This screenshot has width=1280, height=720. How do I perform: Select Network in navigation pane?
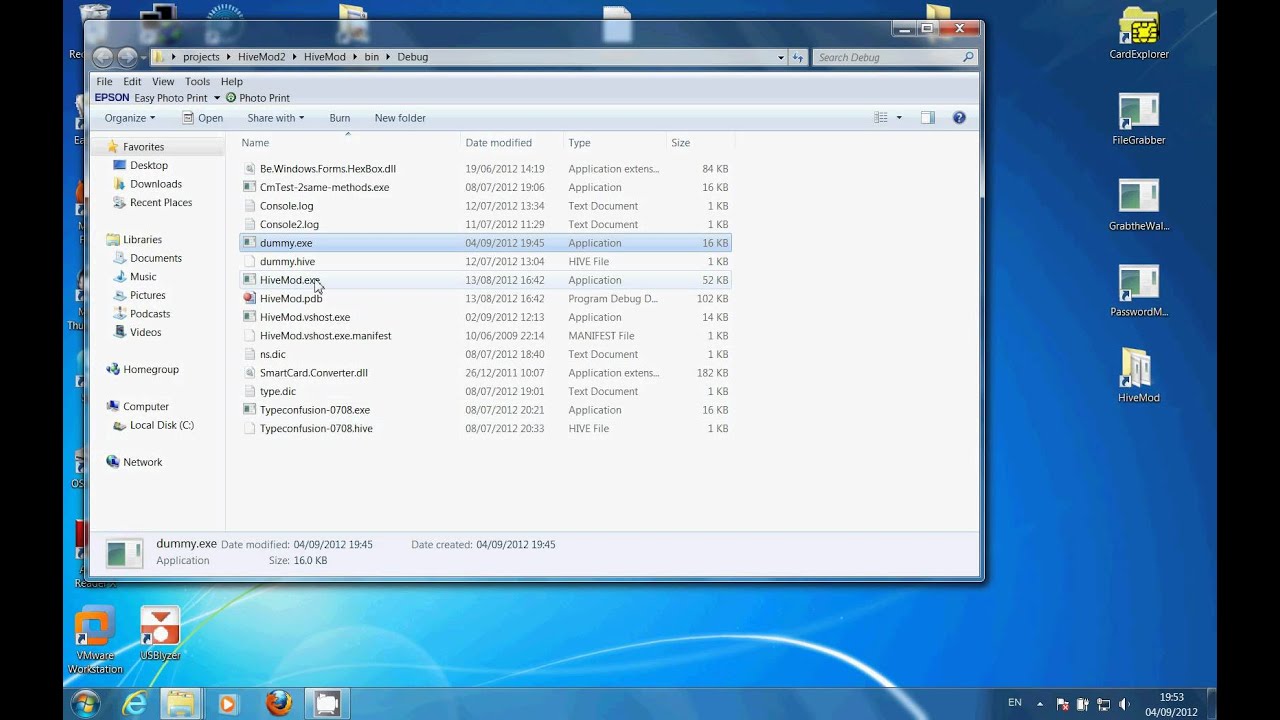coord(143,462)
